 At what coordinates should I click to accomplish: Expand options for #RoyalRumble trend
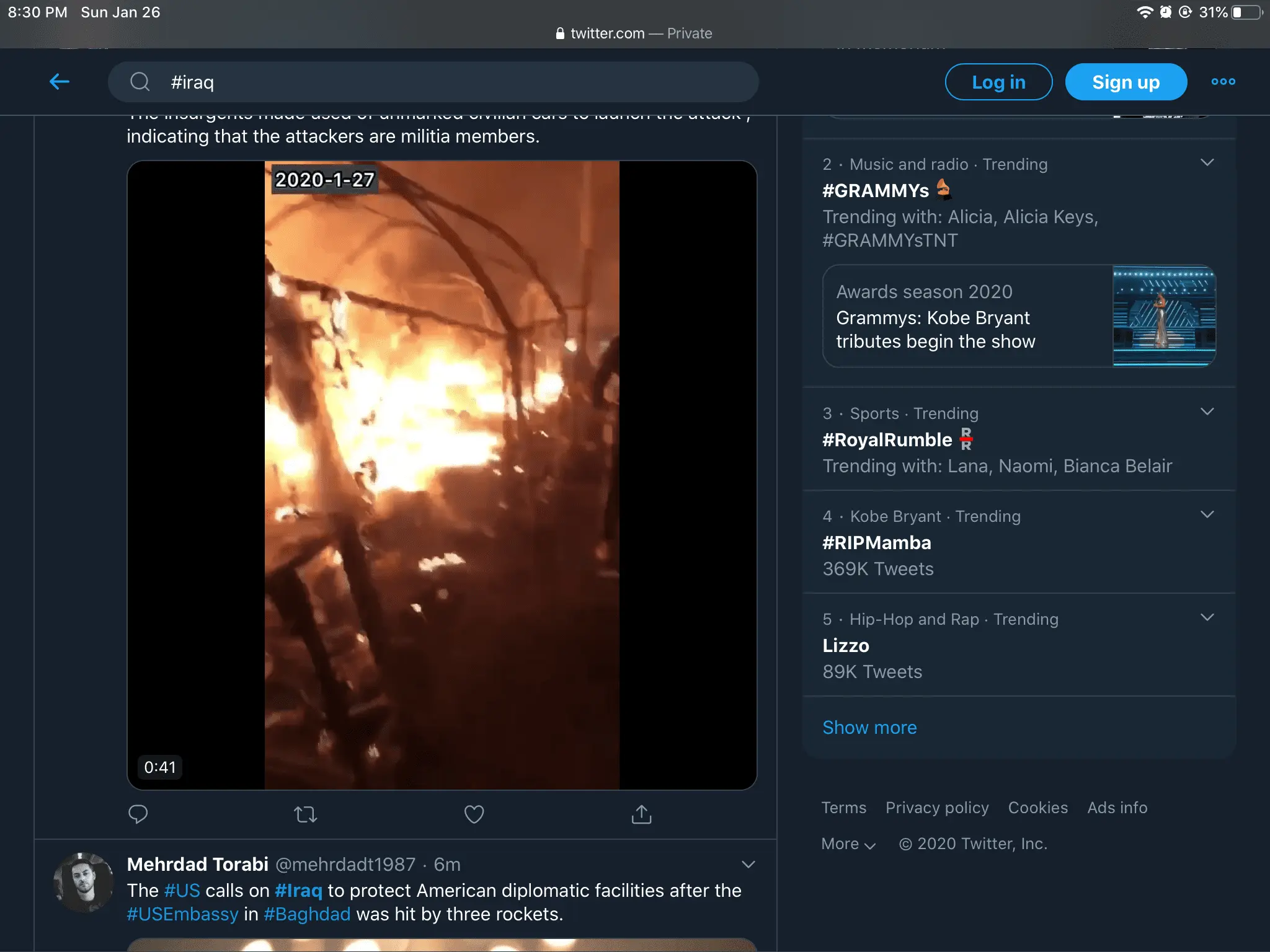pos(1207,412)
